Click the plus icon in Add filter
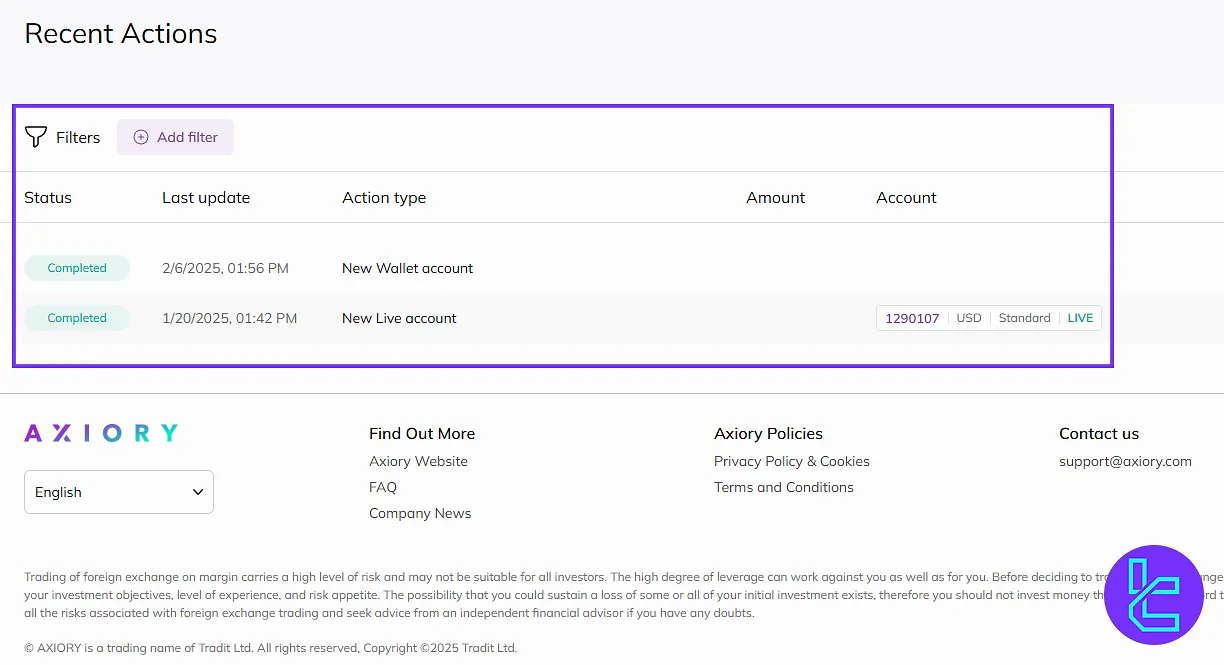 pyautogui.click(x=141, y=137)
